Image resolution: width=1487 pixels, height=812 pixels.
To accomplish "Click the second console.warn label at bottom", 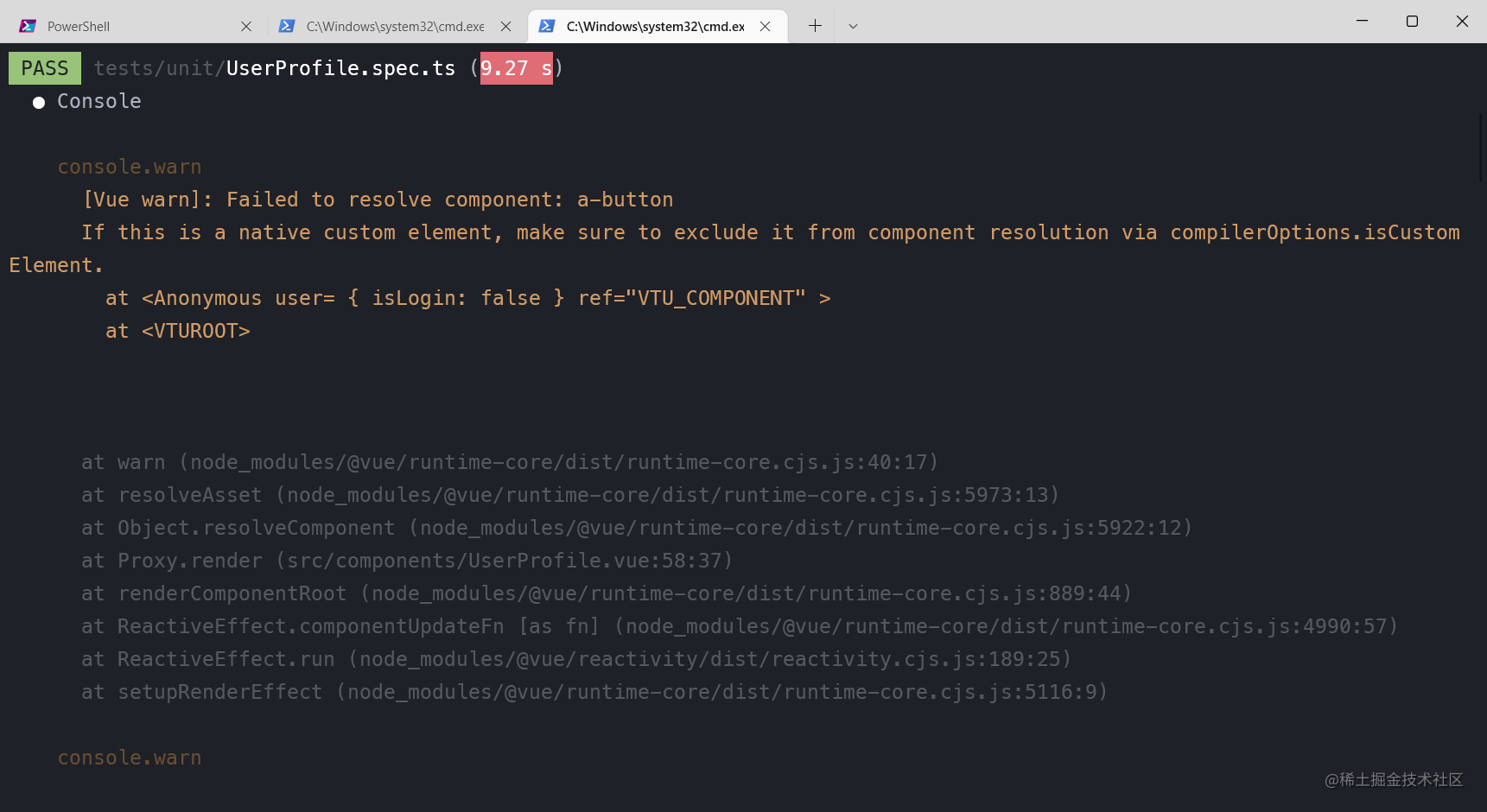I will click(130, 758).
